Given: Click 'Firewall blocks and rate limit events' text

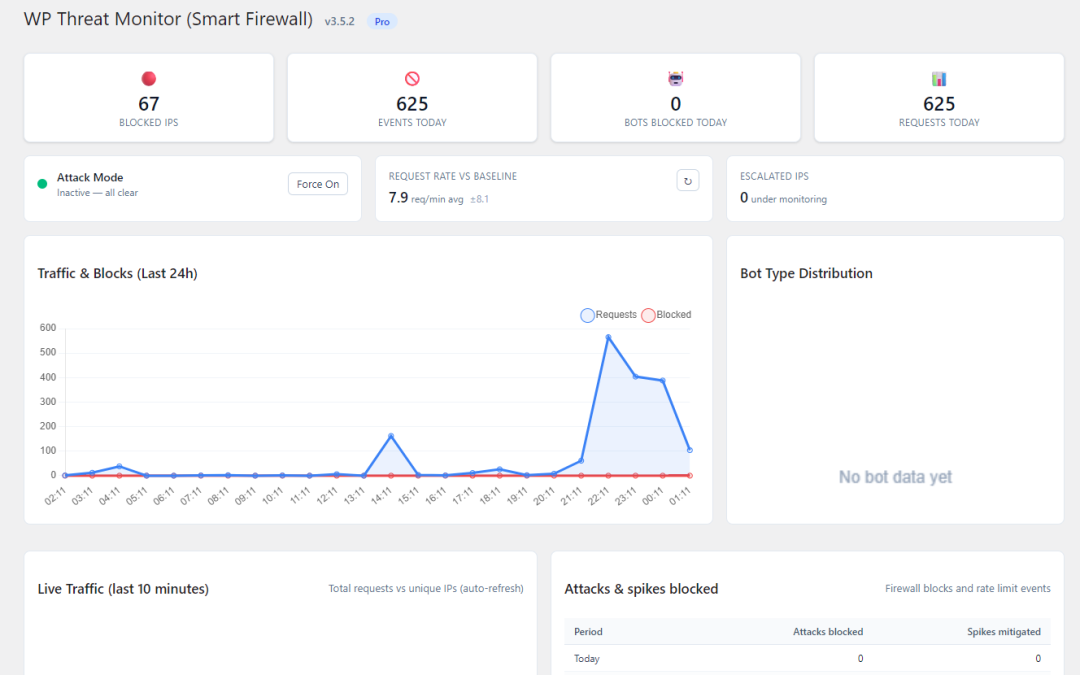Looking at the screenshot, I should (968, 588).
